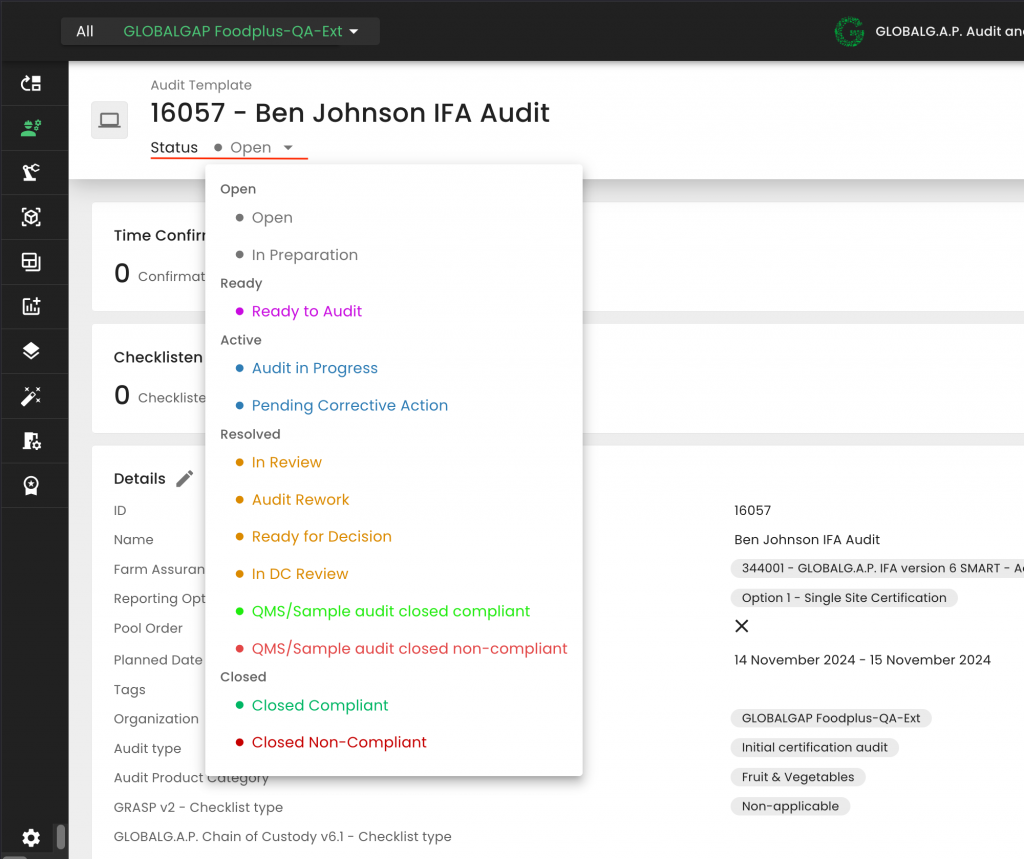Open the stacked layers sidebar icon
Viewport: 1024px width, 859px height.
[x=31, y=350]
